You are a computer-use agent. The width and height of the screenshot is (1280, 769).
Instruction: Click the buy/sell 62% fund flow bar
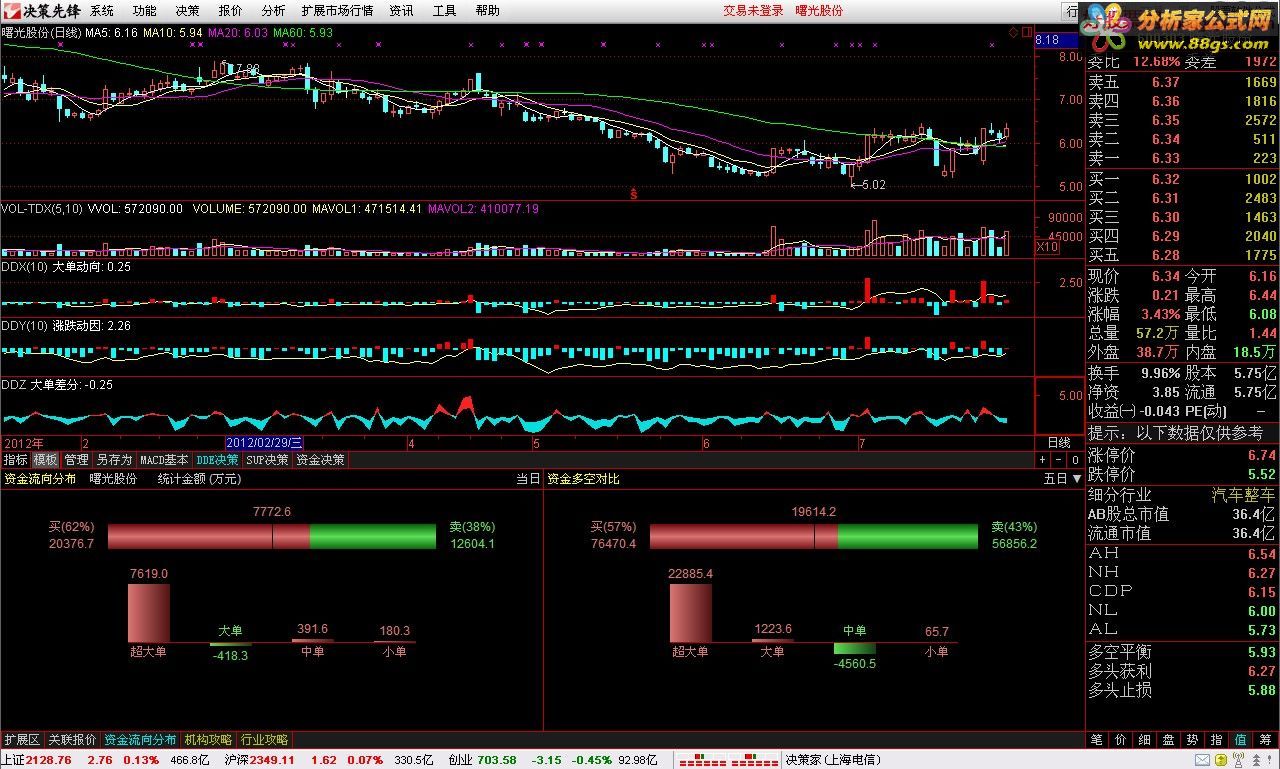tap(272, 536)
